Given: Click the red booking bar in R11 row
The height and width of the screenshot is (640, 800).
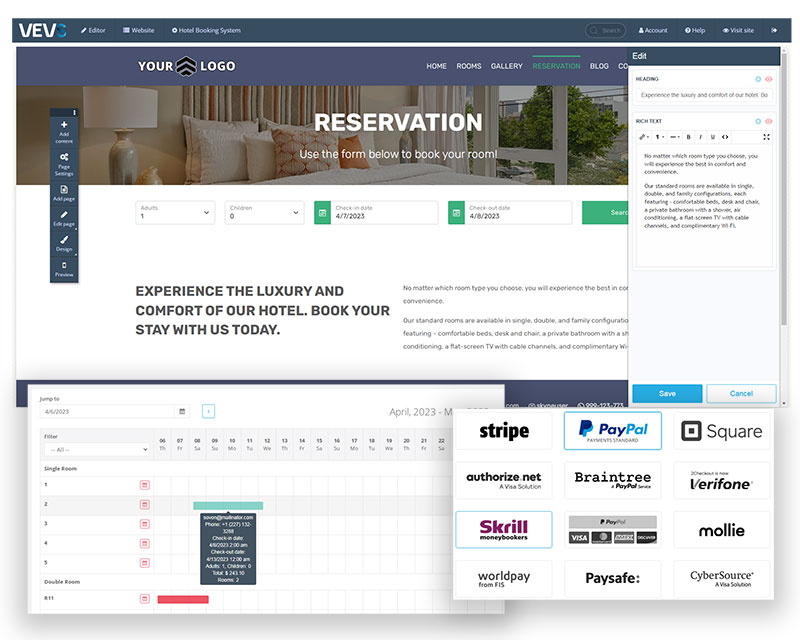Looking at the screenshot, I should [183, 599].
